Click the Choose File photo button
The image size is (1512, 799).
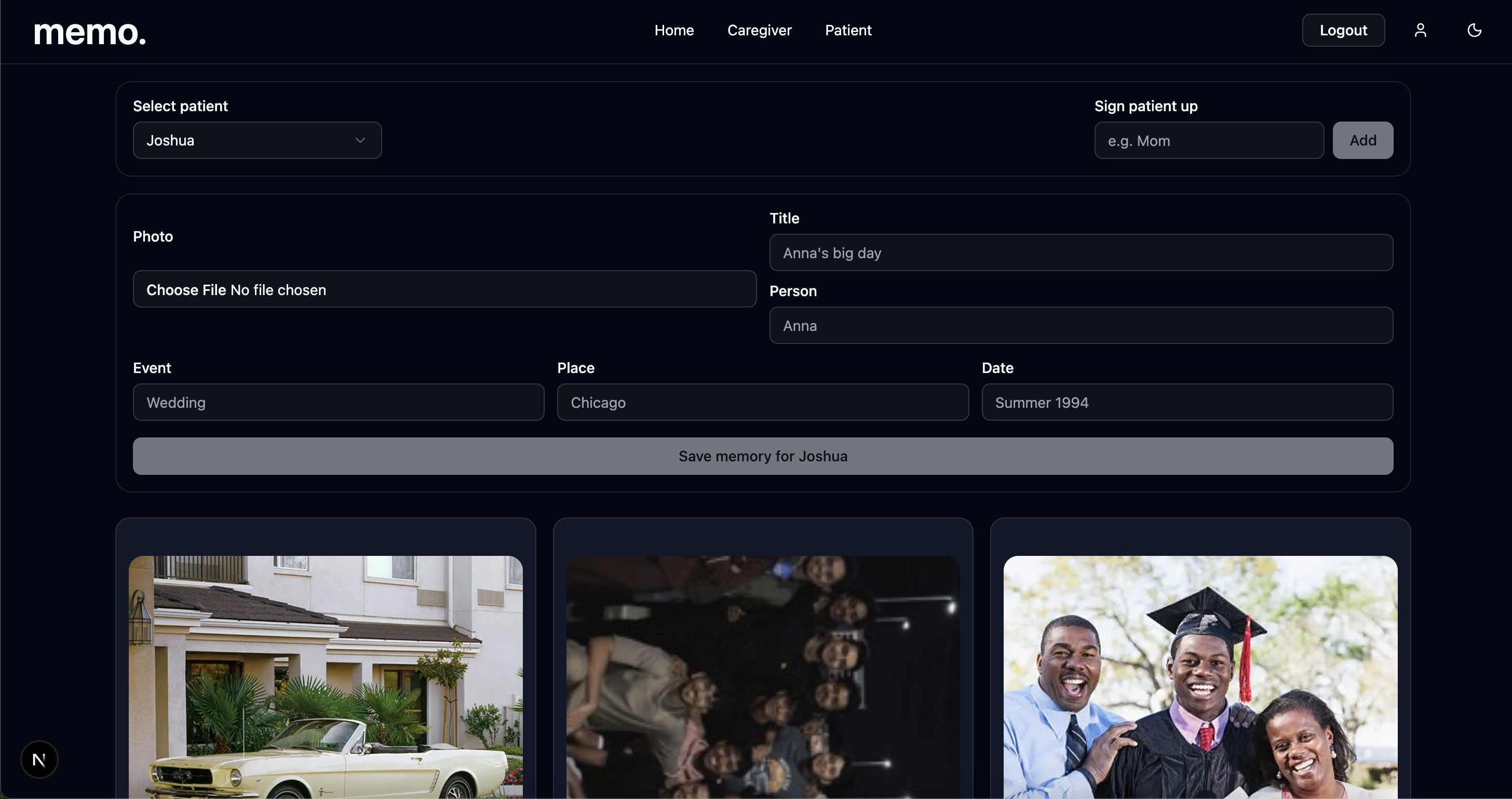click(186, 289)
